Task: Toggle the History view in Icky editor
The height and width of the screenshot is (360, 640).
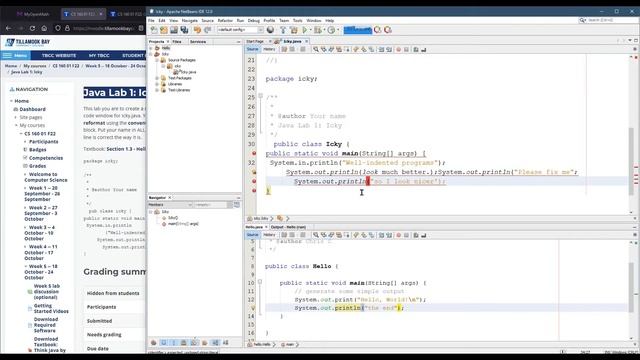Action: coord(269,49)
